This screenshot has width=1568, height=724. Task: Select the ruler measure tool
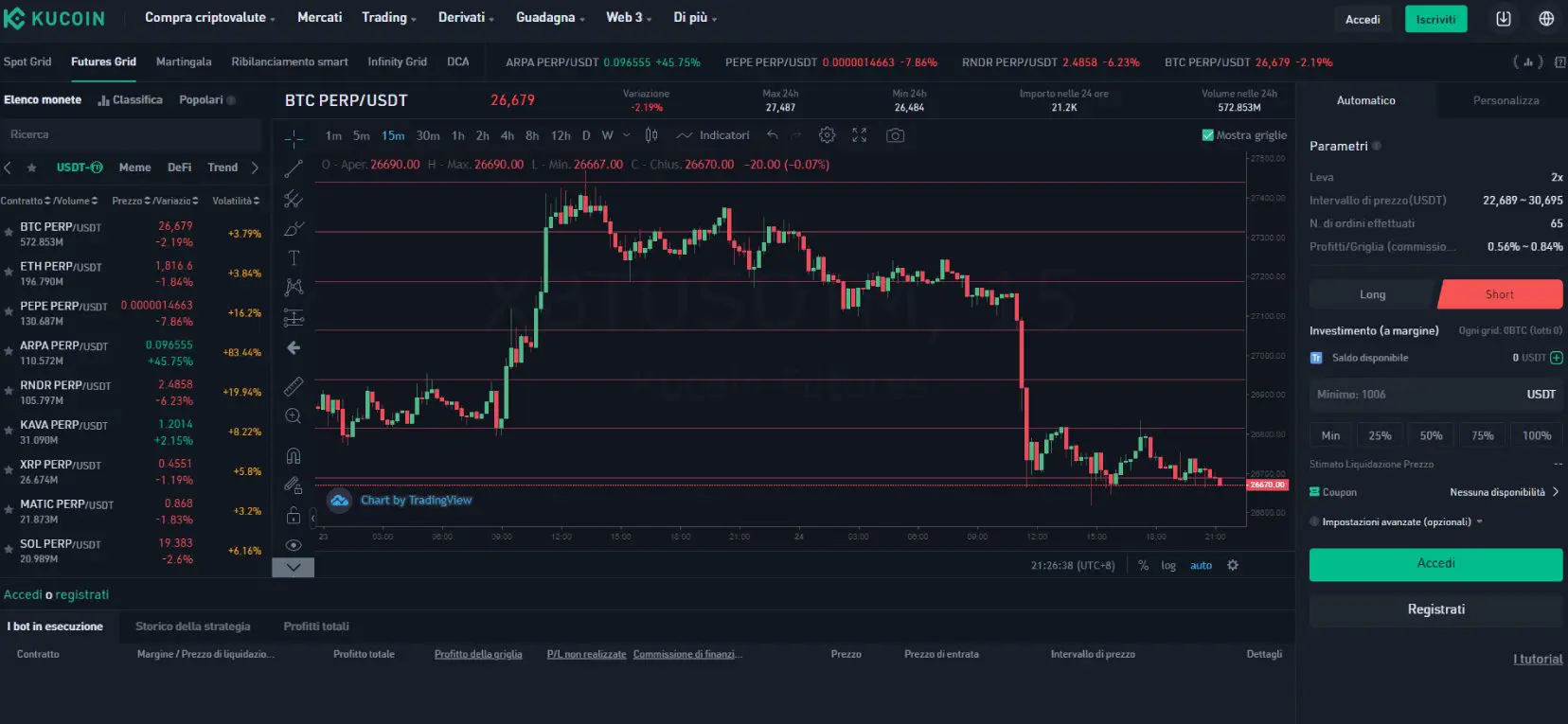click(294, 386)
